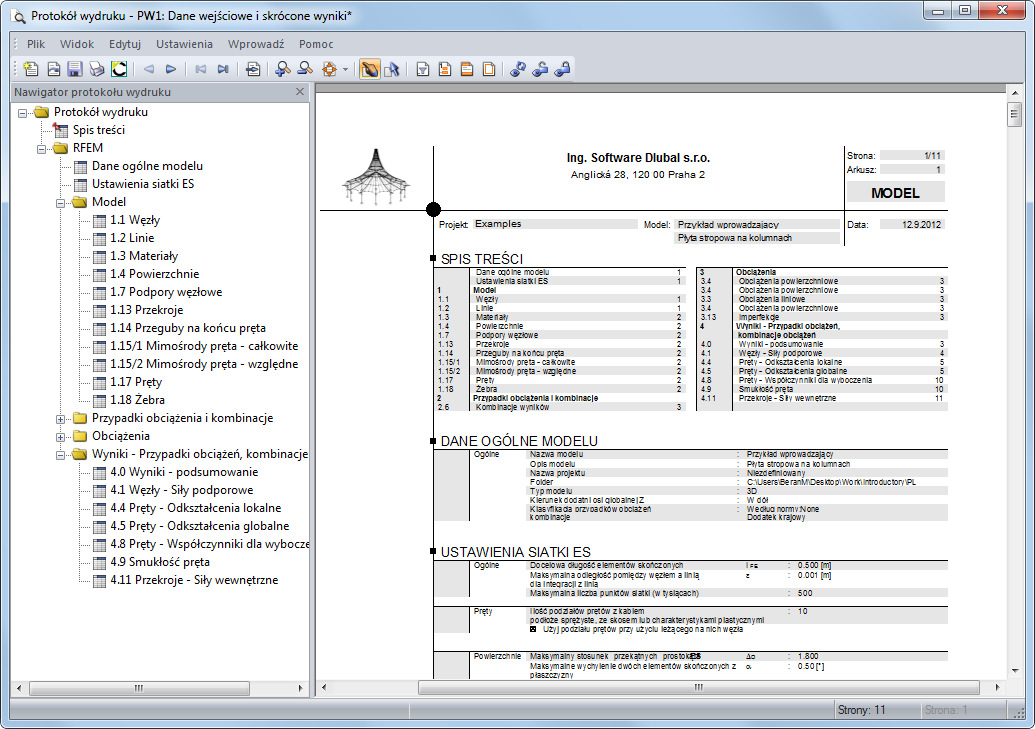Open the Ustawienia menu
1035x729 pixels.
click(184, 44)
